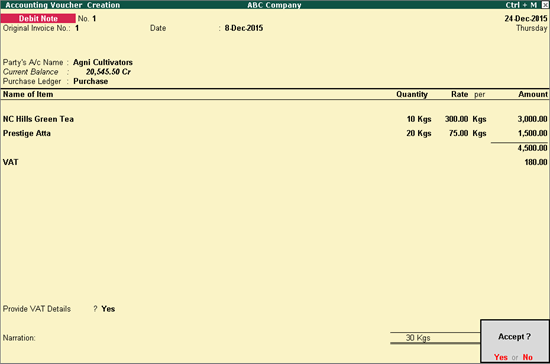Toggle Provide VAT Details Yes value
The image size is (550, 364).
pos(108,309)
